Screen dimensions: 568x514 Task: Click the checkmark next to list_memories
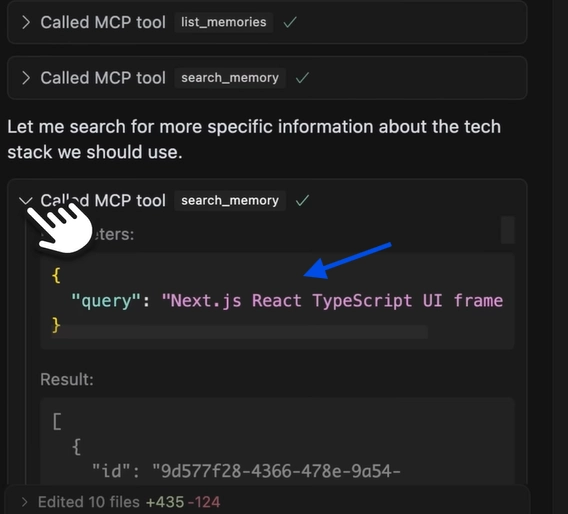pos(290,22)
